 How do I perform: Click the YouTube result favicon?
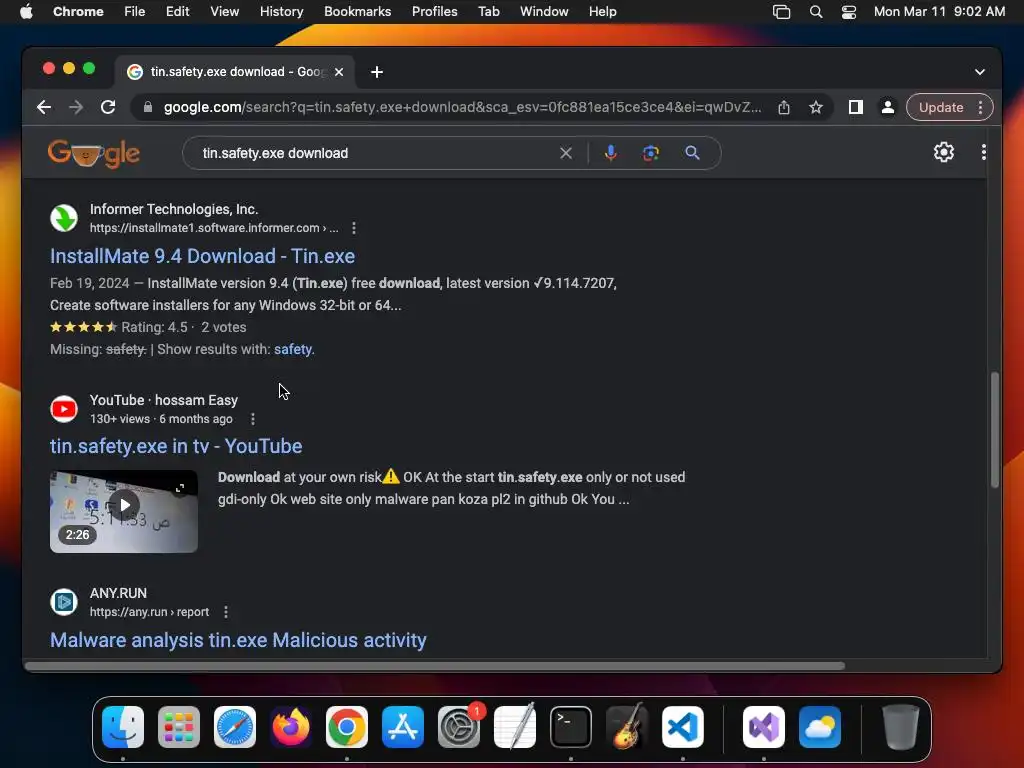[x=64, y=409]
